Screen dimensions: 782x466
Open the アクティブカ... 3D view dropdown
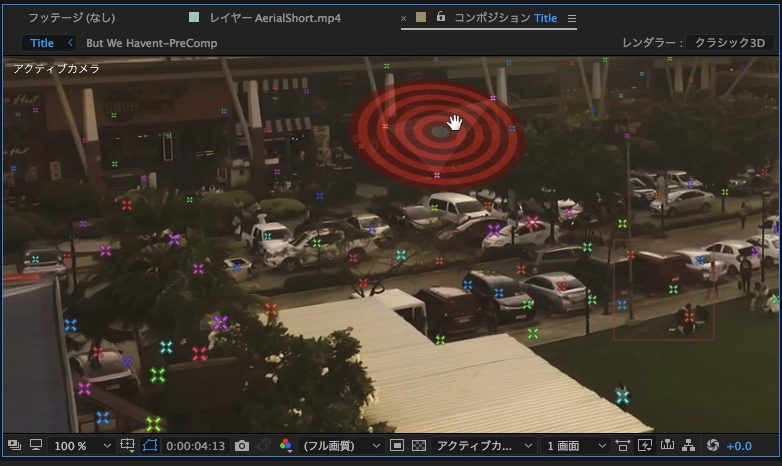483,446
